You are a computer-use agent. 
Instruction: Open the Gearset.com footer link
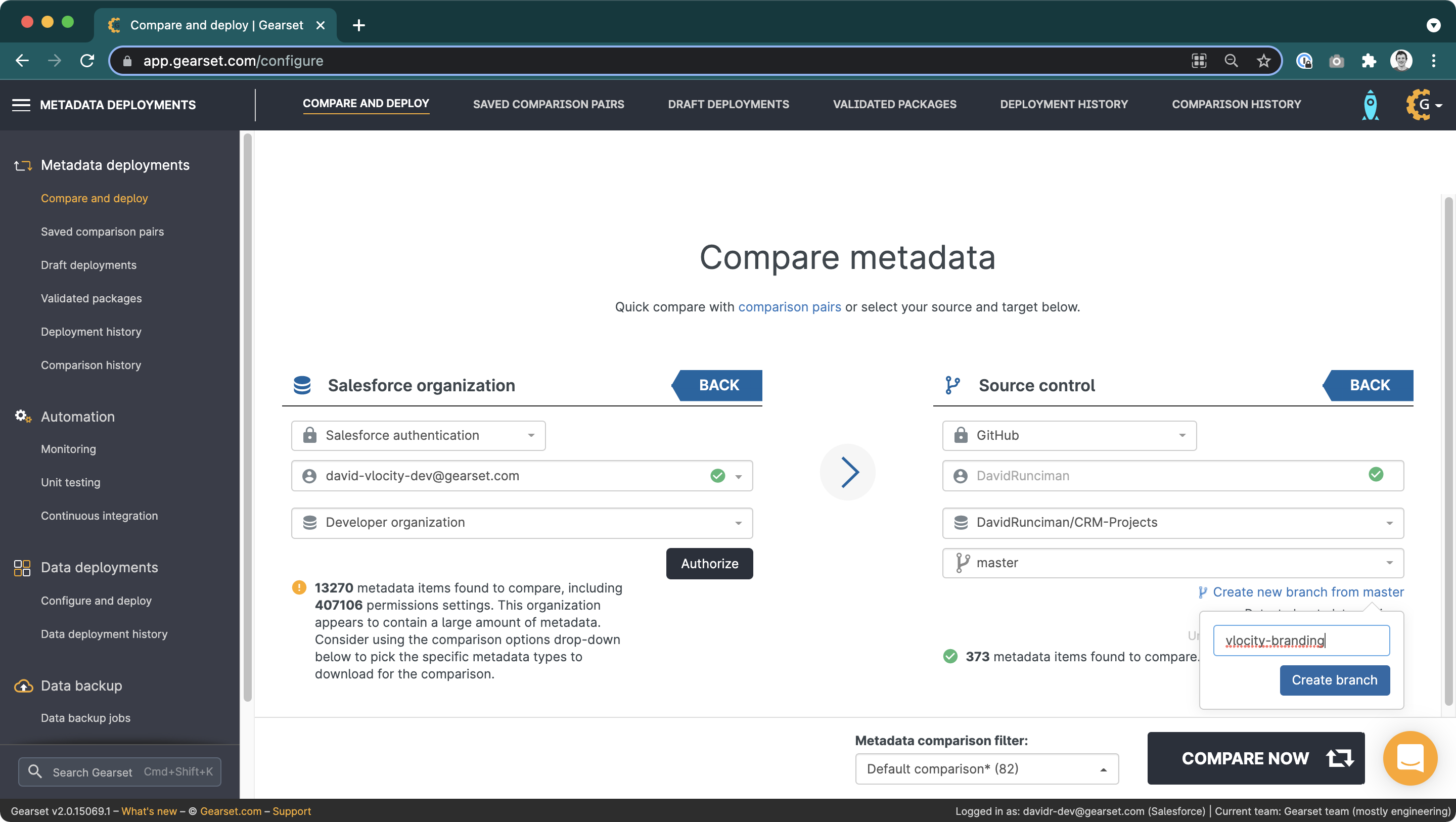231,811
